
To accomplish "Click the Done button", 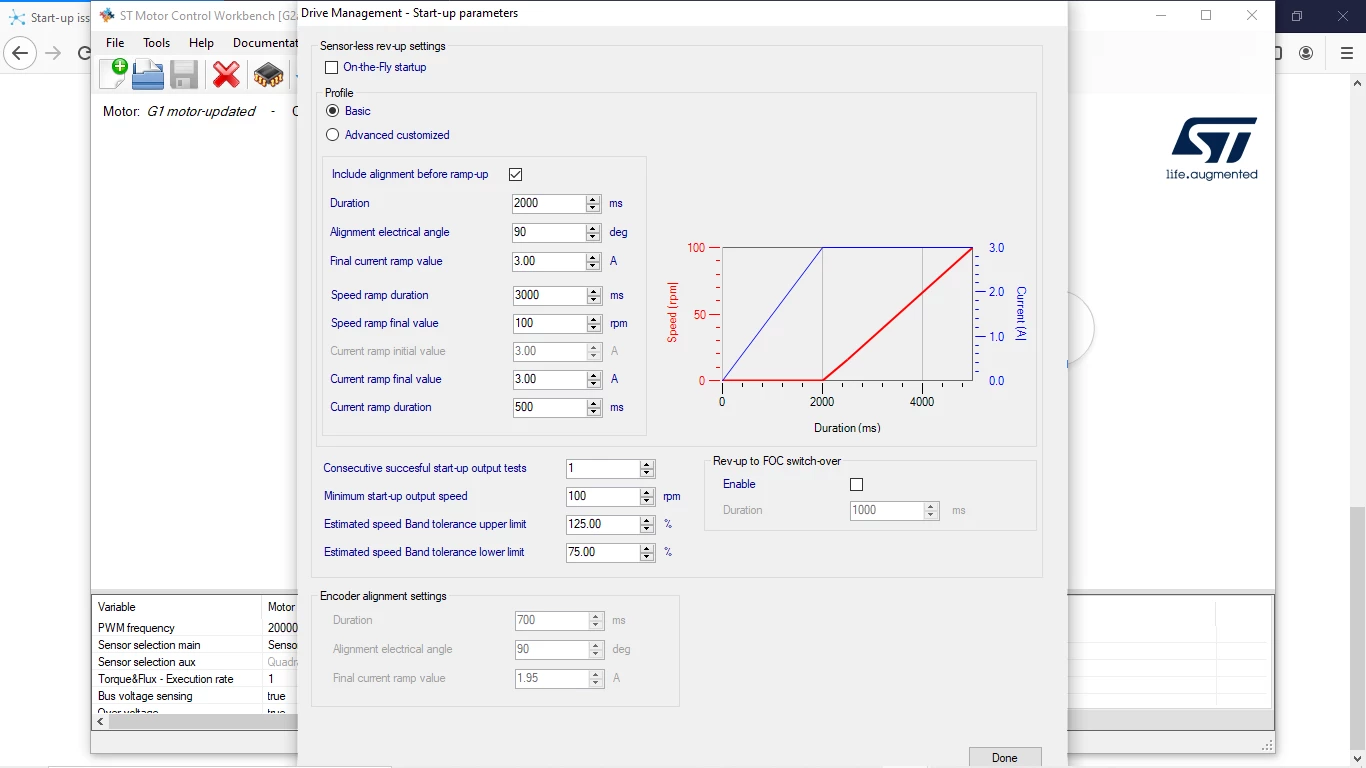I will 1005,757.
